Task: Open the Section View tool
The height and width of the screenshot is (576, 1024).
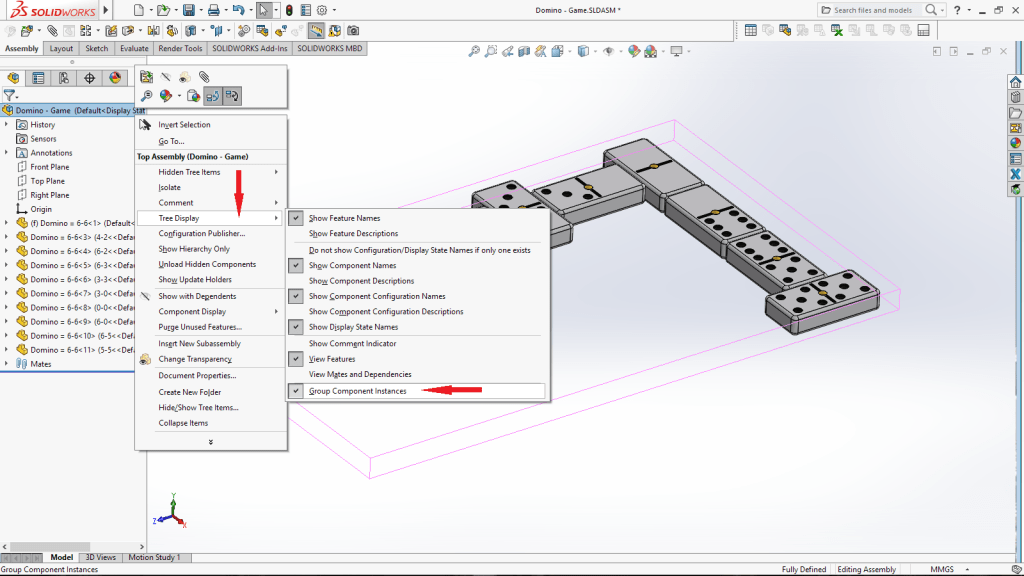Action: point(523,50)
